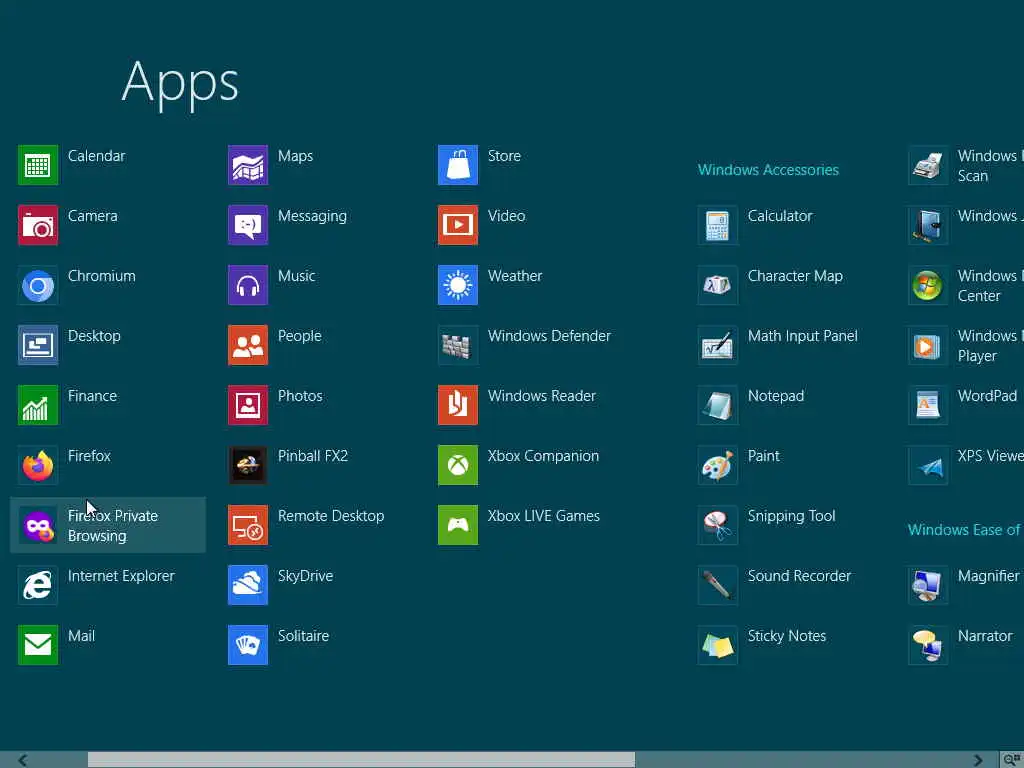Launch the Sticky Notes icon
The height and width of the screenshot is (768, 1024).
tap(718, 646)
